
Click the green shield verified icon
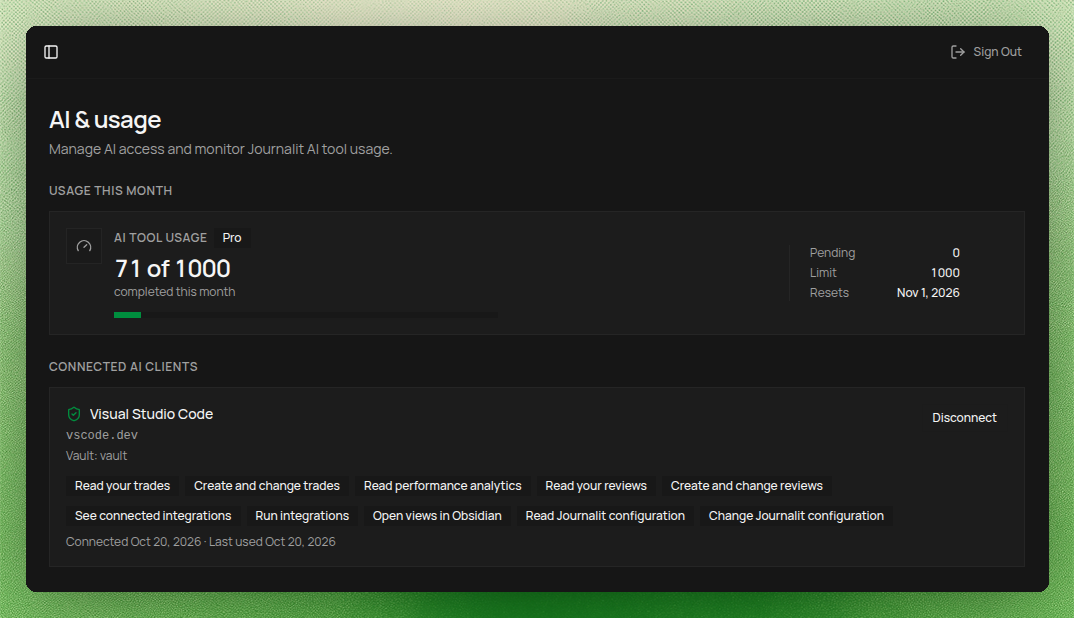point(74,414)
